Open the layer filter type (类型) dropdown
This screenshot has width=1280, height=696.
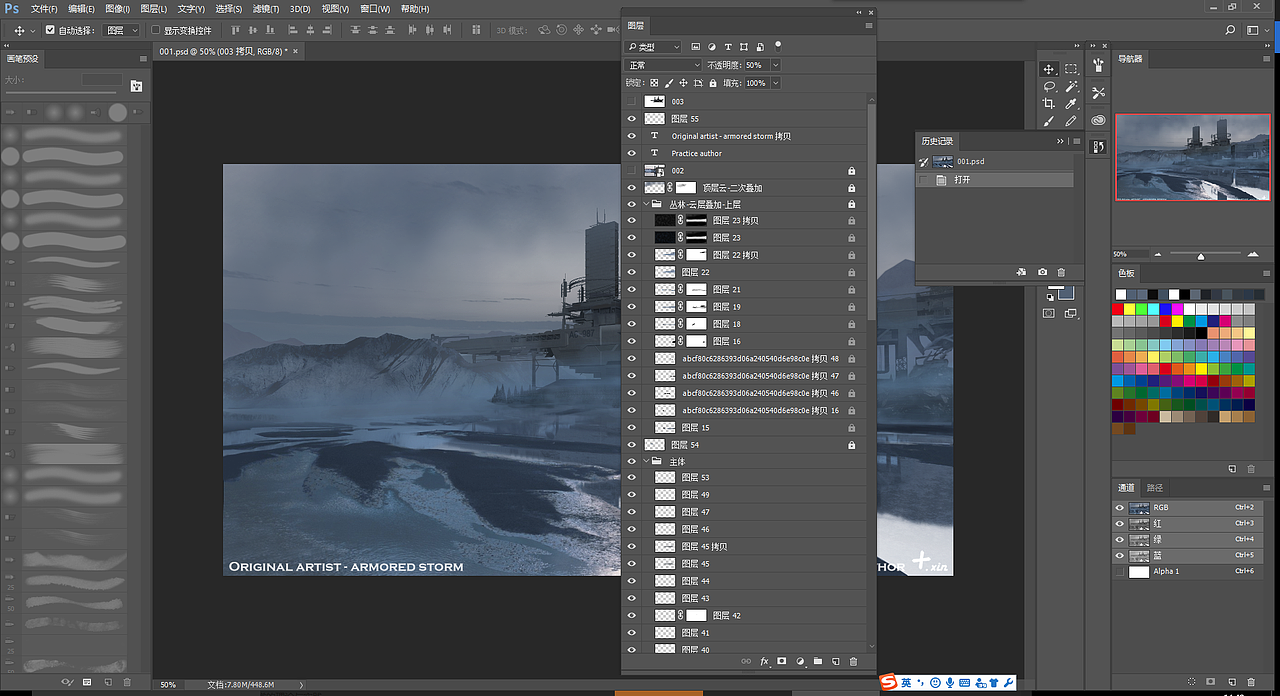point(653,47)
